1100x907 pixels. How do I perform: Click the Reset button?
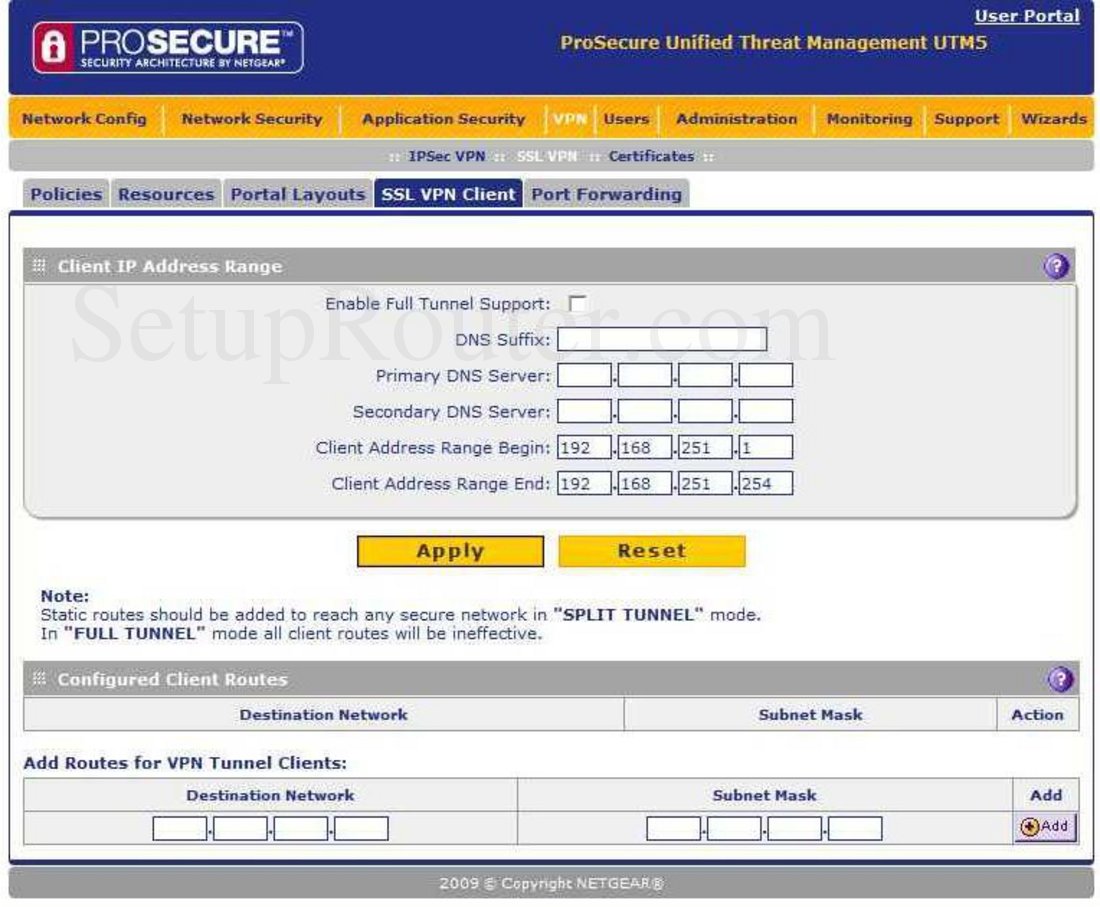(652, 551)
